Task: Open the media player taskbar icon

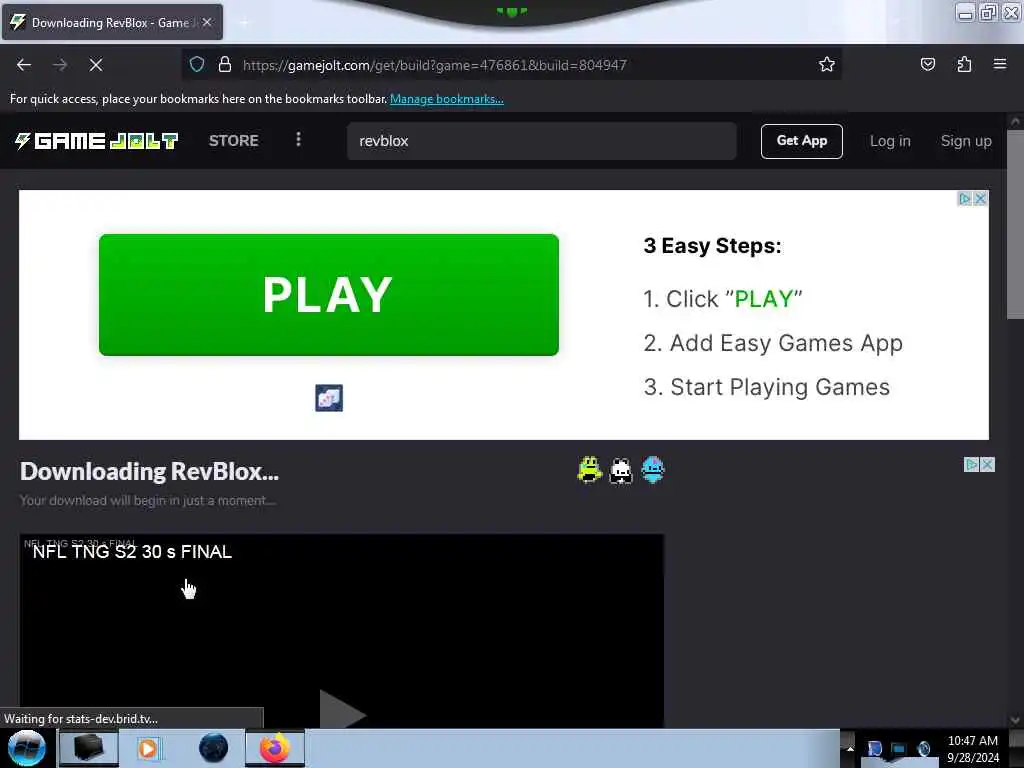Action: 148,748
